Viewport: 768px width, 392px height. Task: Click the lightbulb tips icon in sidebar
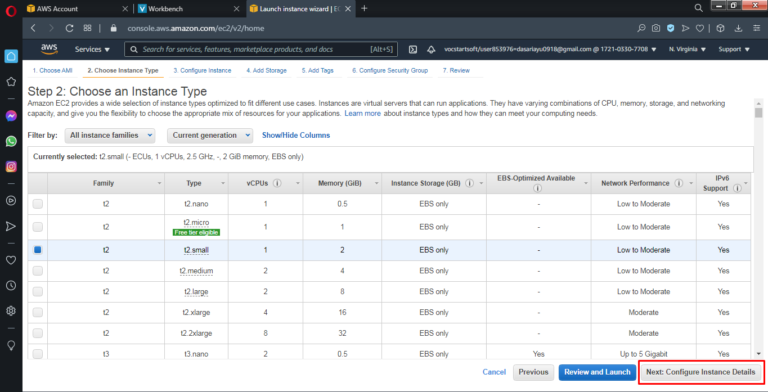[11, 345]
